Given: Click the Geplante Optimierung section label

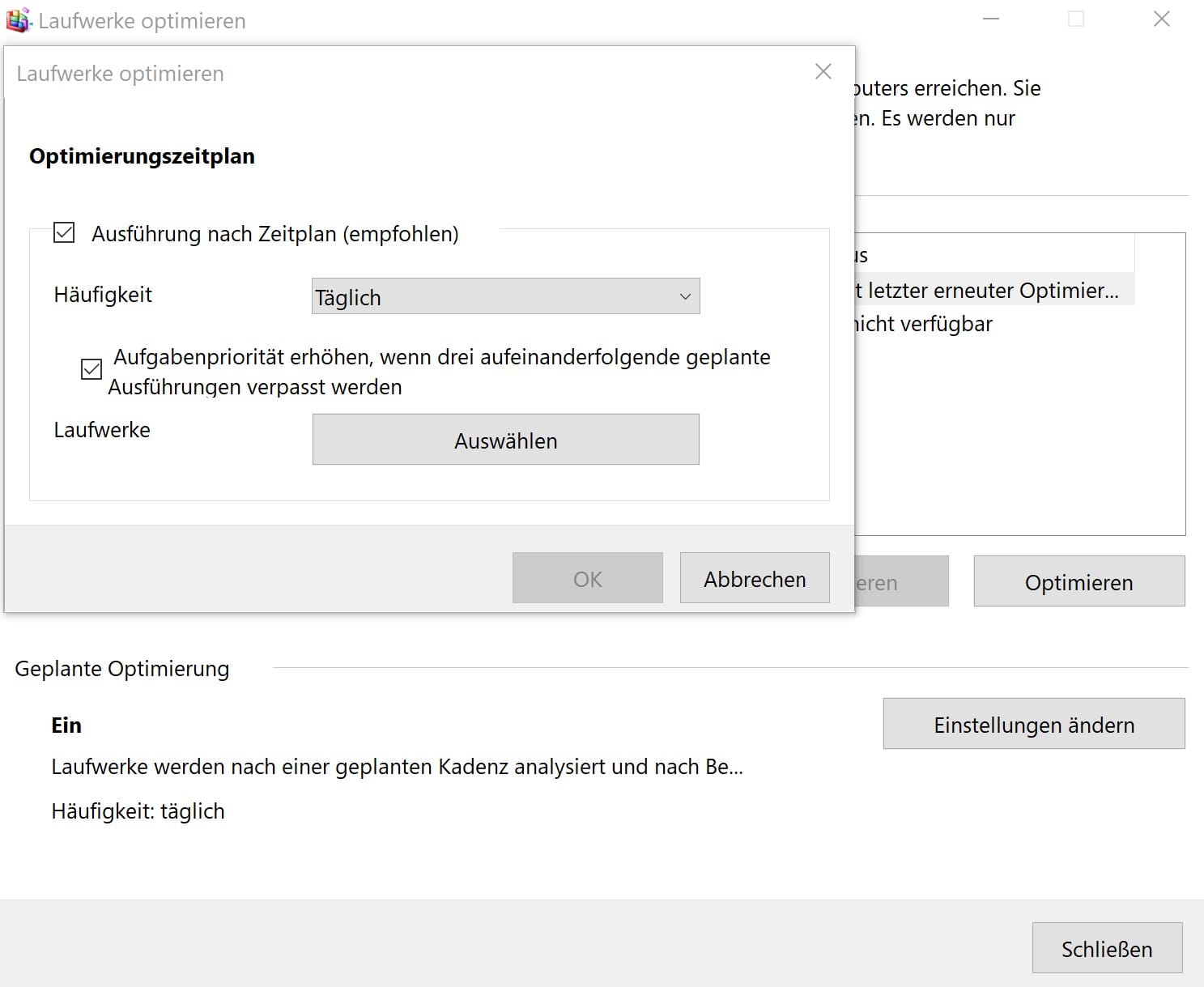Looking at the screenshot, I should click(122, 669).
